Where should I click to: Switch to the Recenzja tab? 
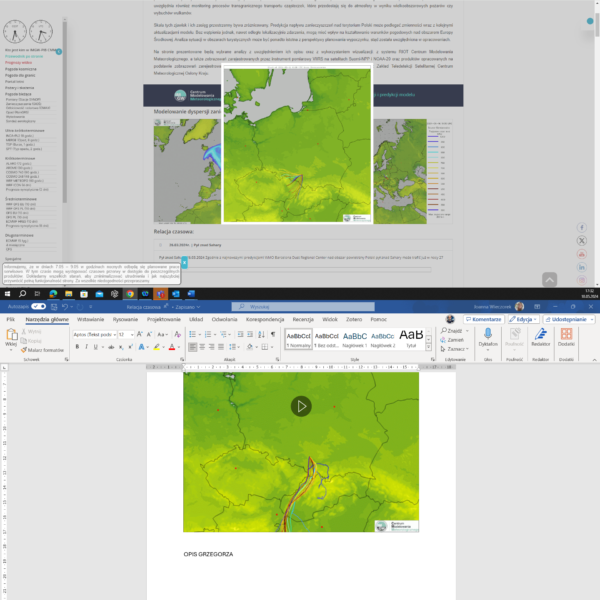303,319
